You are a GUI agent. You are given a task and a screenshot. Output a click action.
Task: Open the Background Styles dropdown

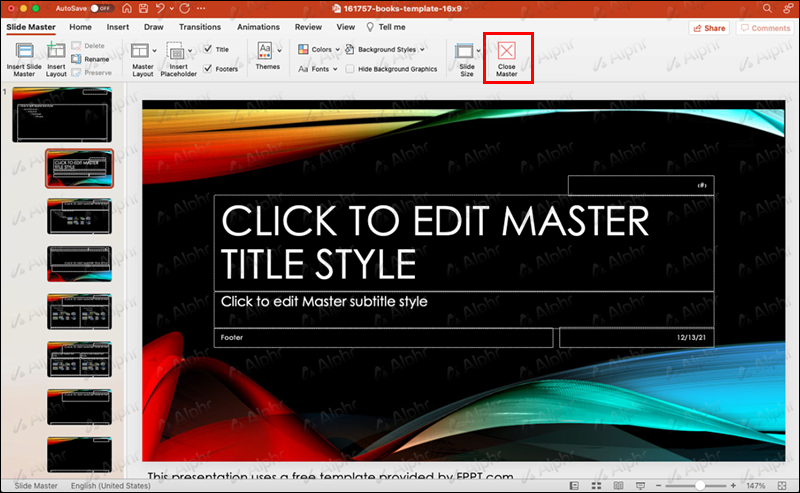385,49
